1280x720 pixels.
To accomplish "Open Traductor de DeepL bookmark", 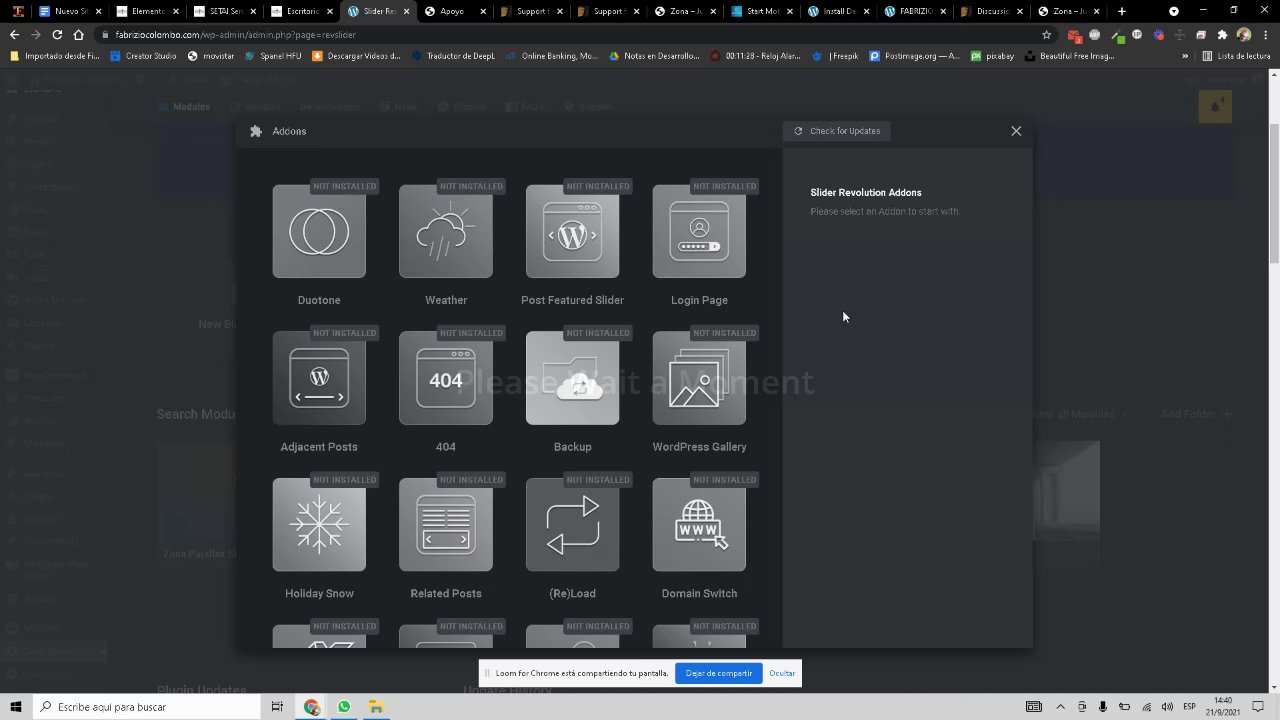I will (x=453, y=56).
